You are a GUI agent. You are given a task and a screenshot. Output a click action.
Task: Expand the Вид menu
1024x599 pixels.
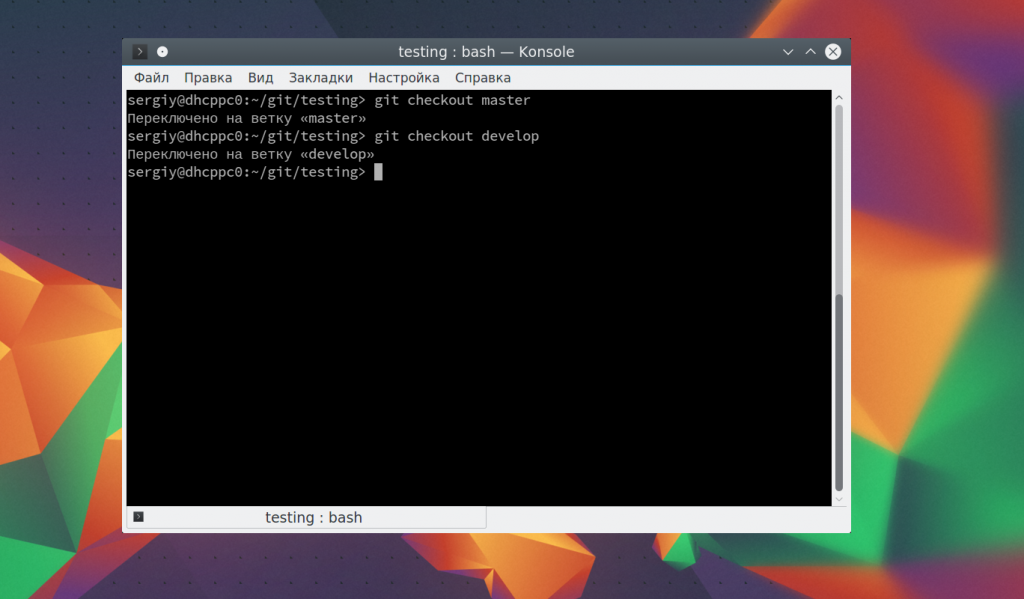pyautogui.click(x=261, y=78)
